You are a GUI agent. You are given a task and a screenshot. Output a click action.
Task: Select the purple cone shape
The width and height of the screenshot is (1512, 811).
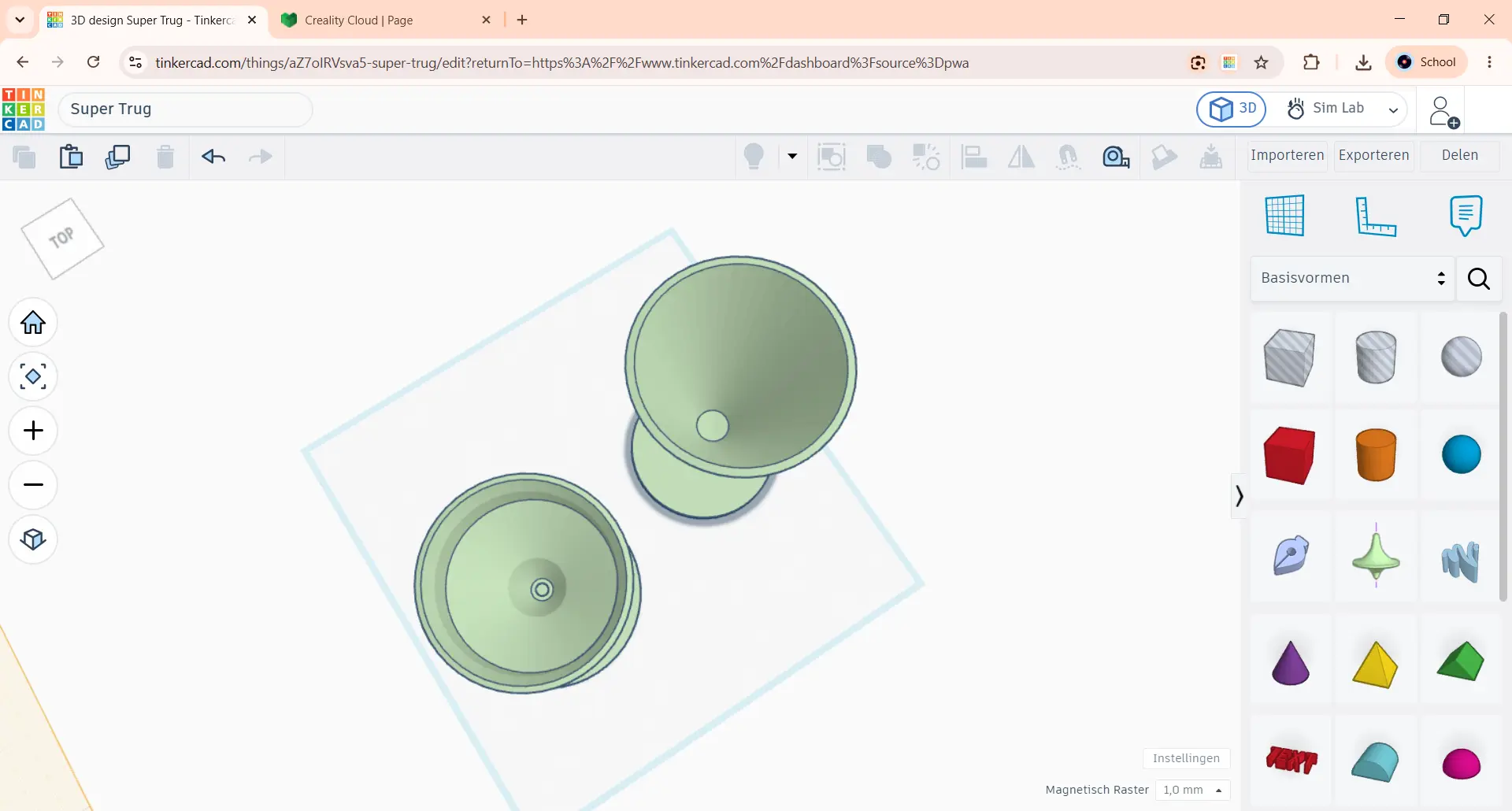tap(1290, 663)
